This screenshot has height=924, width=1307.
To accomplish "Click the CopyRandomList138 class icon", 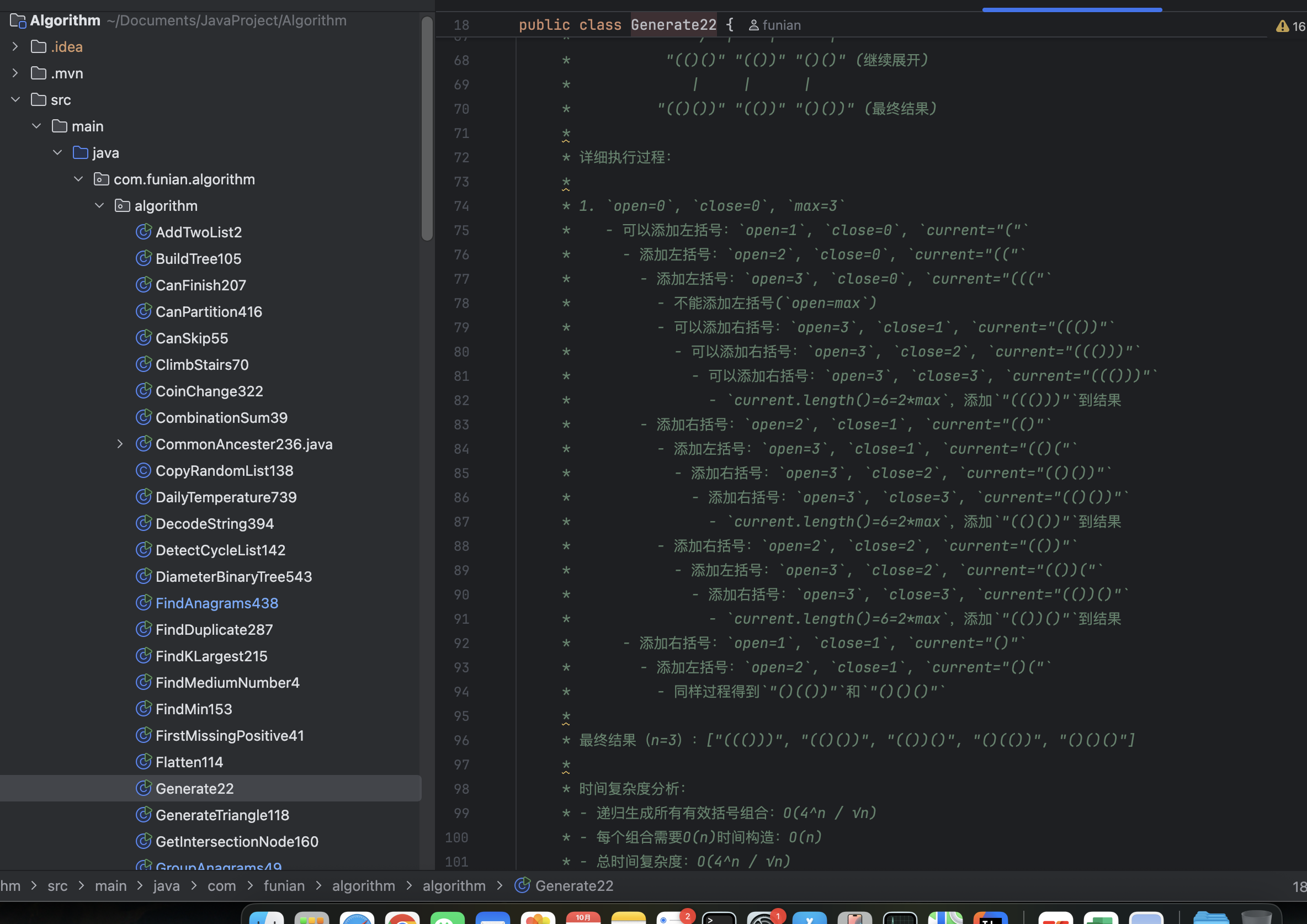I will click(x=144, y=470).
